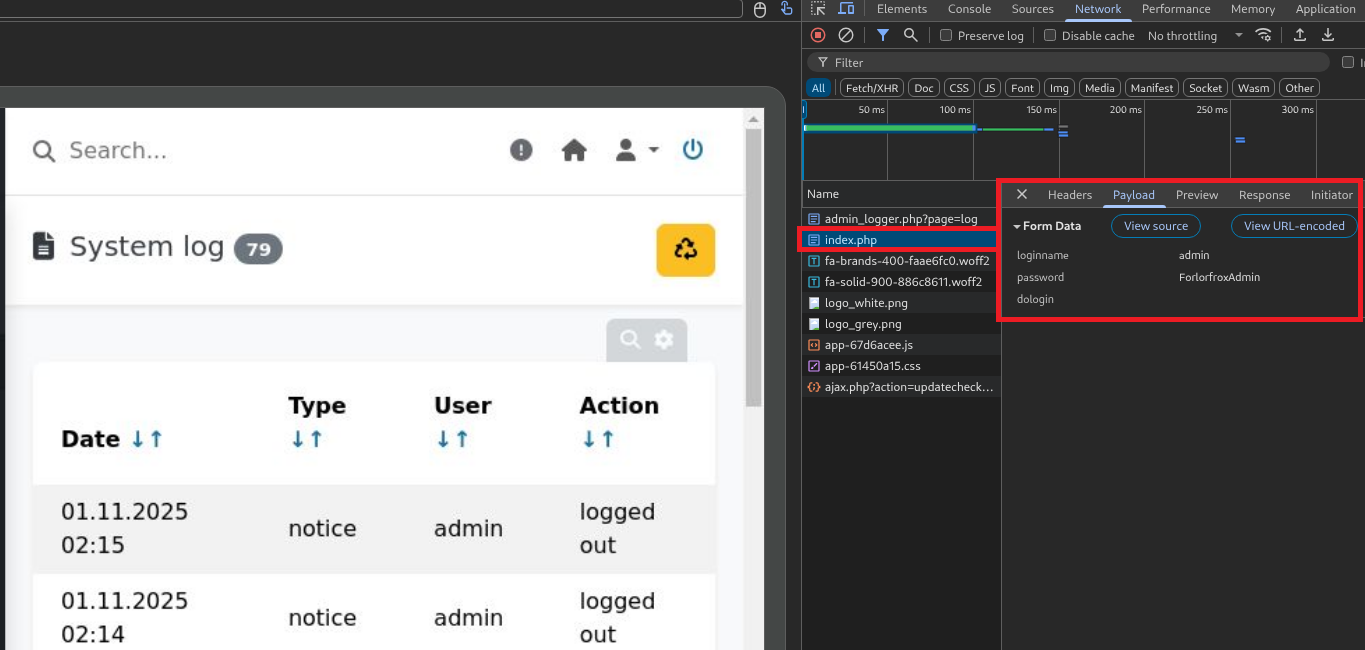Viewport: 1365px width, 650px height.
Task: Click the record network log button
Action: pos(818,35)
